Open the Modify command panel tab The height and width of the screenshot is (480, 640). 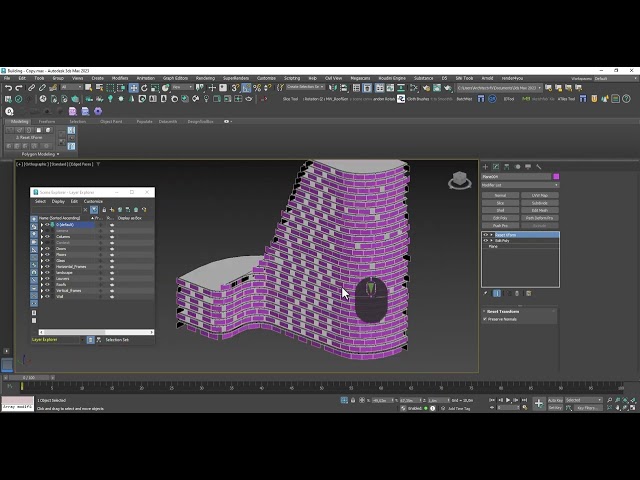click(496, 167)
